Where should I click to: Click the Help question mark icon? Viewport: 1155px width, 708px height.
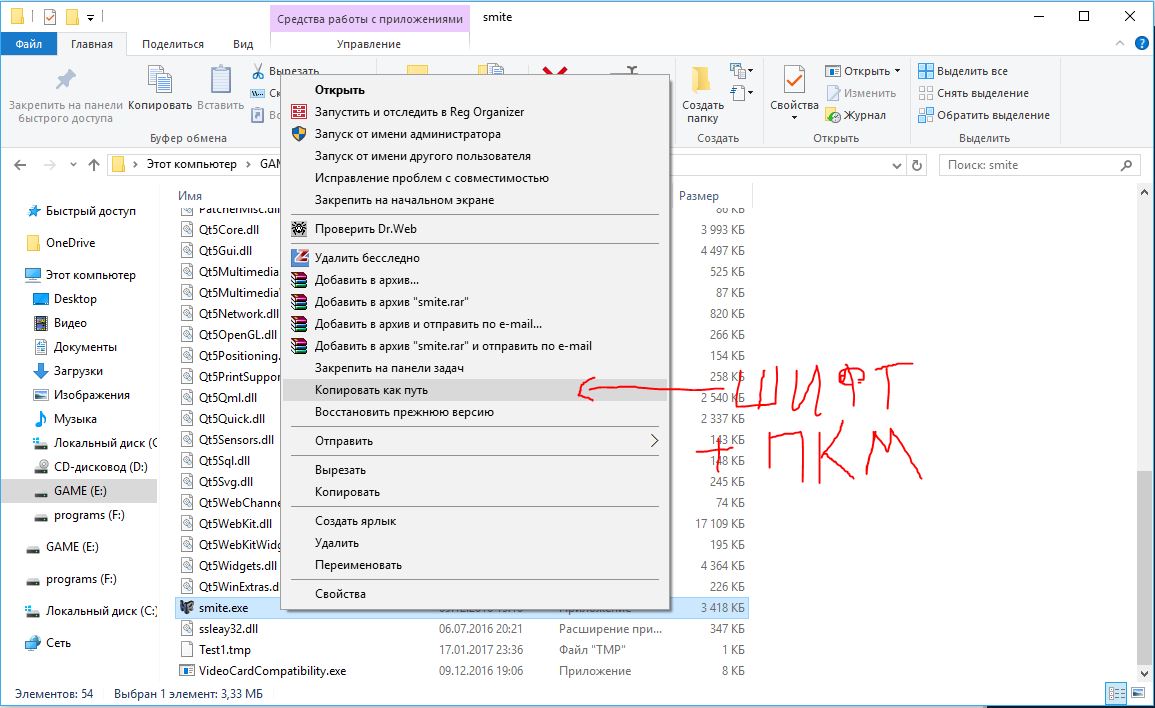[1142, 43]
